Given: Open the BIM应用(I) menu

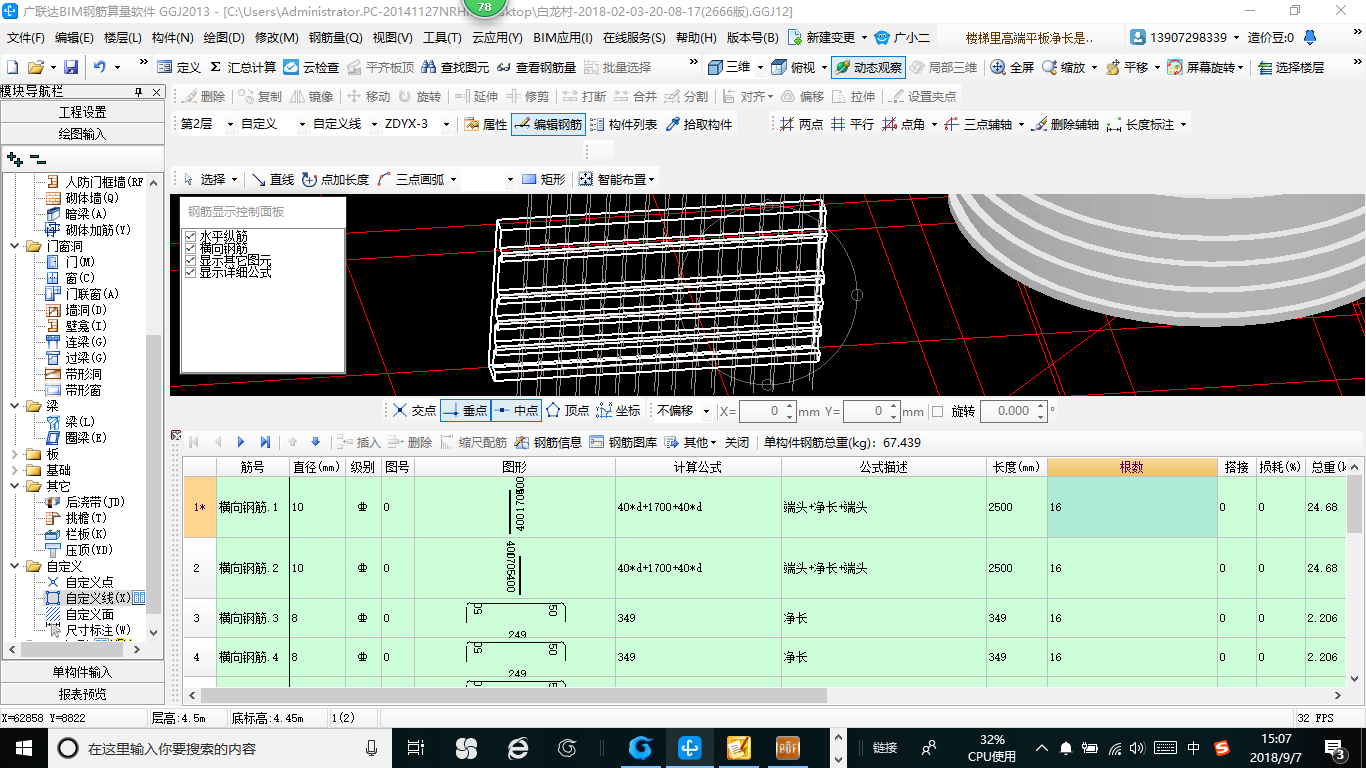Looking at the screenshot, I should 563,38.
